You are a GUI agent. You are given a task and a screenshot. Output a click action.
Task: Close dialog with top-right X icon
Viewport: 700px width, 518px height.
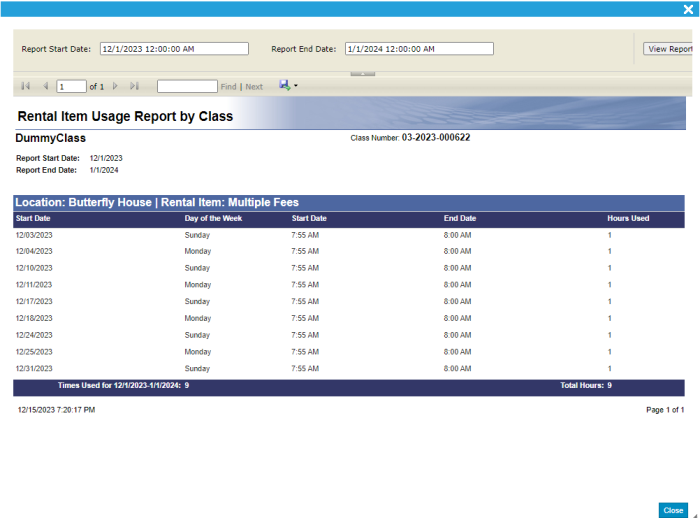[688, 8]
